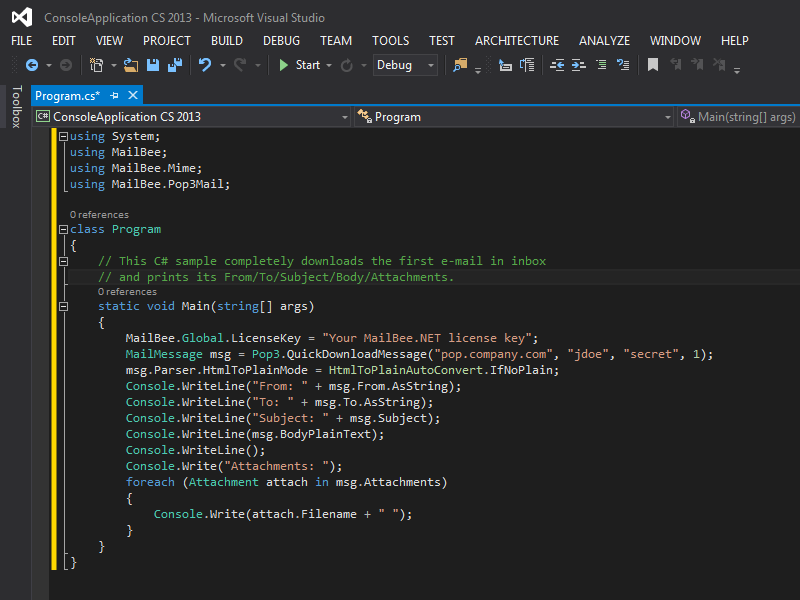800x600 pixels.
Task: Click the Undo arrow icon
Action: tap(205, 65)
